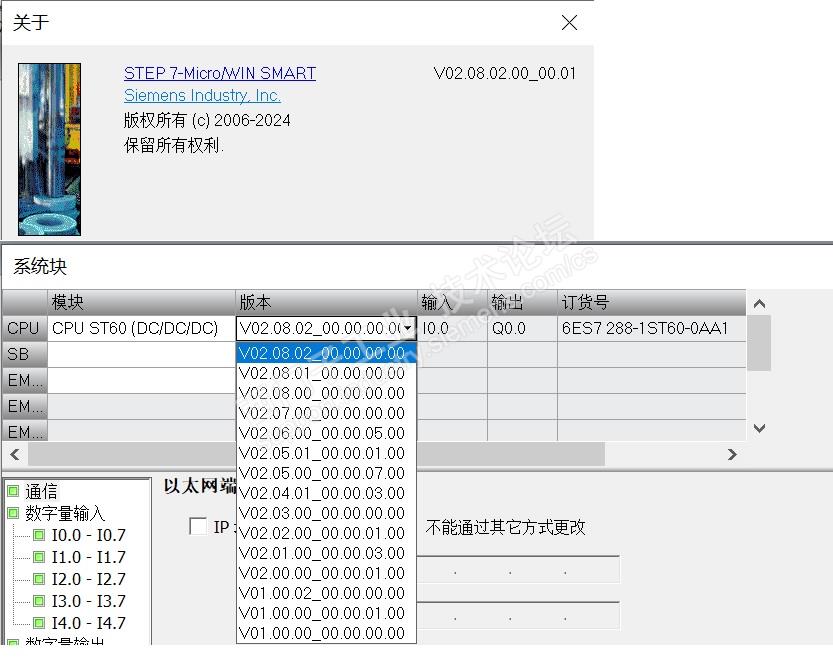Click the 输入 column header

coord(452,302)
